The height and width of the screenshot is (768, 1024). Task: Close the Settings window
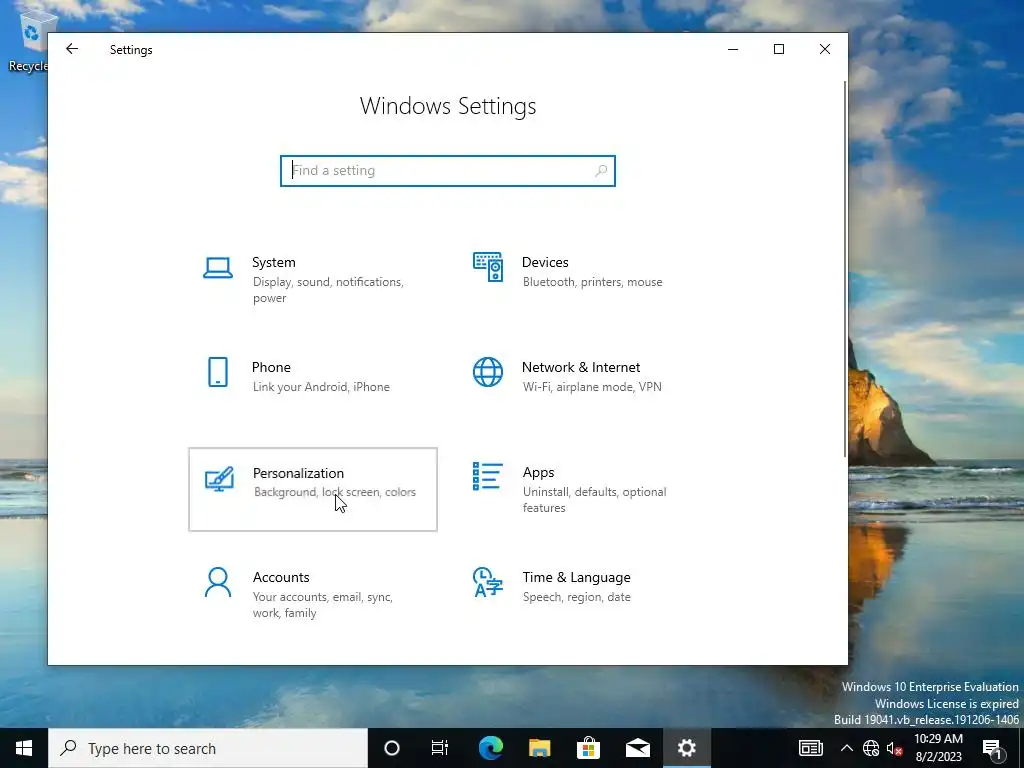click(x=825, y=49)
